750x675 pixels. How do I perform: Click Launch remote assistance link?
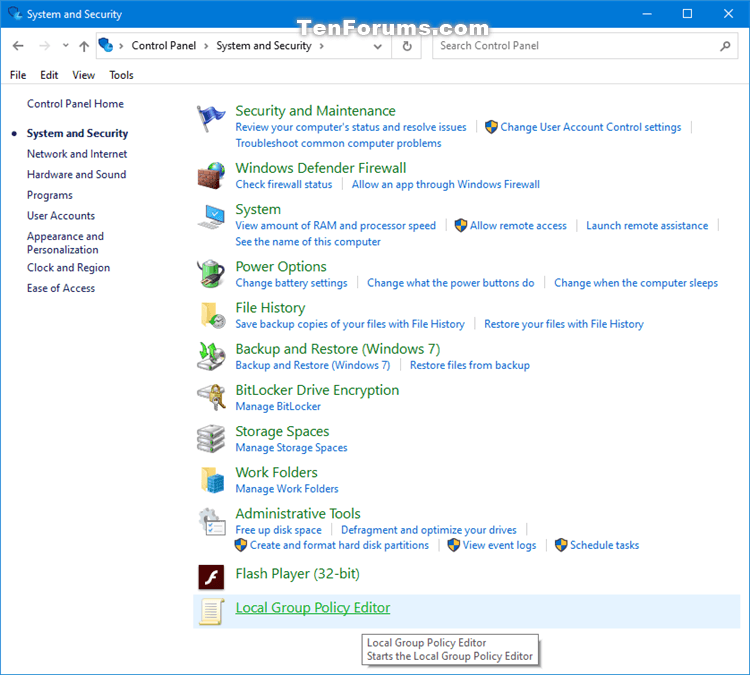pyautogui.click(x=647, y=226)
